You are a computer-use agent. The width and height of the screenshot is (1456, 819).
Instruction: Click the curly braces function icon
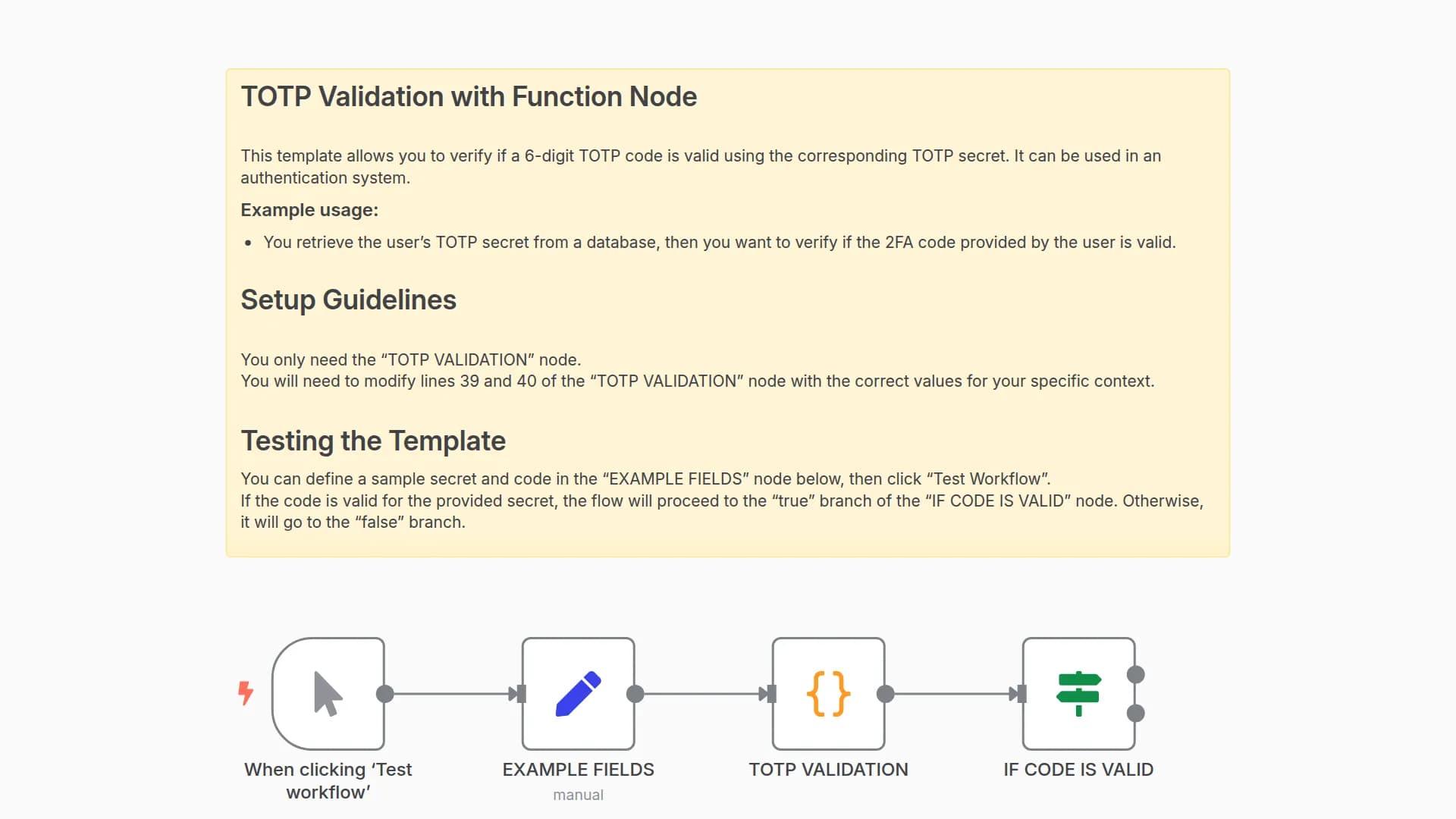[828, 692]
